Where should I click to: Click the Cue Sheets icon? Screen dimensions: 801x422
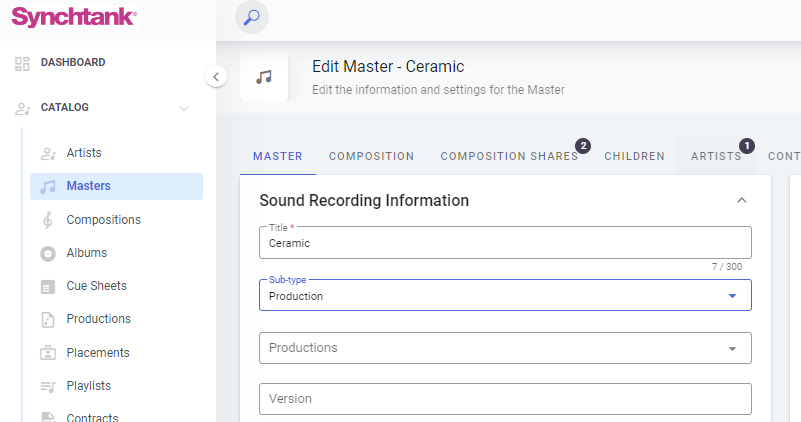[x=47, y=287]
